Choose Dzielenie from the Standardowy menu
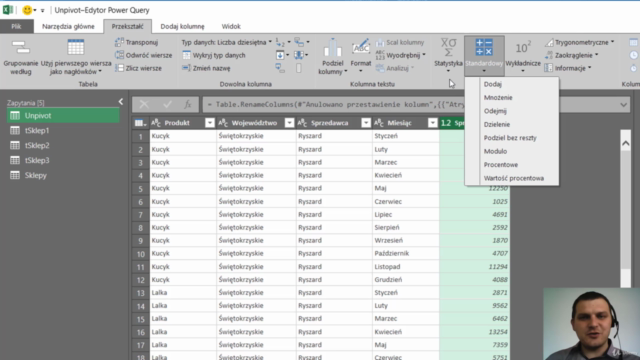The width and height of the screenshot is (640, 360). point(497,124)
